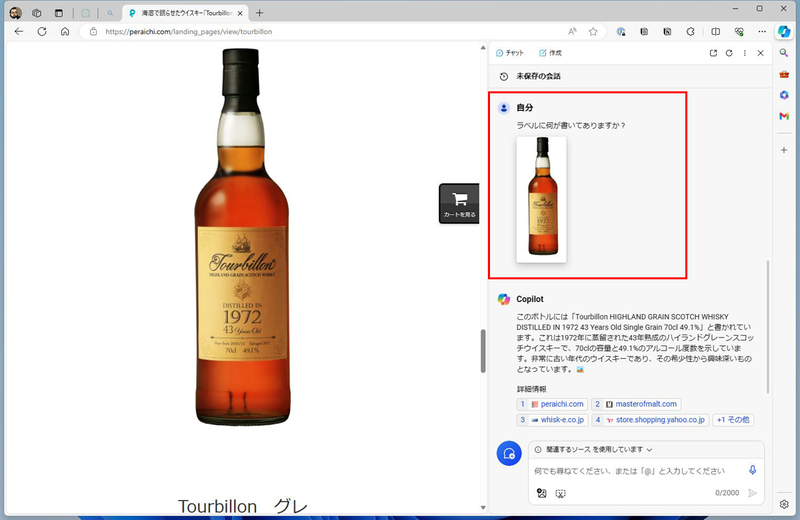The height and width of the screenshot is (520, 800).
Task: Show the +1 その他 additional sources
Action: coord(733,420)
